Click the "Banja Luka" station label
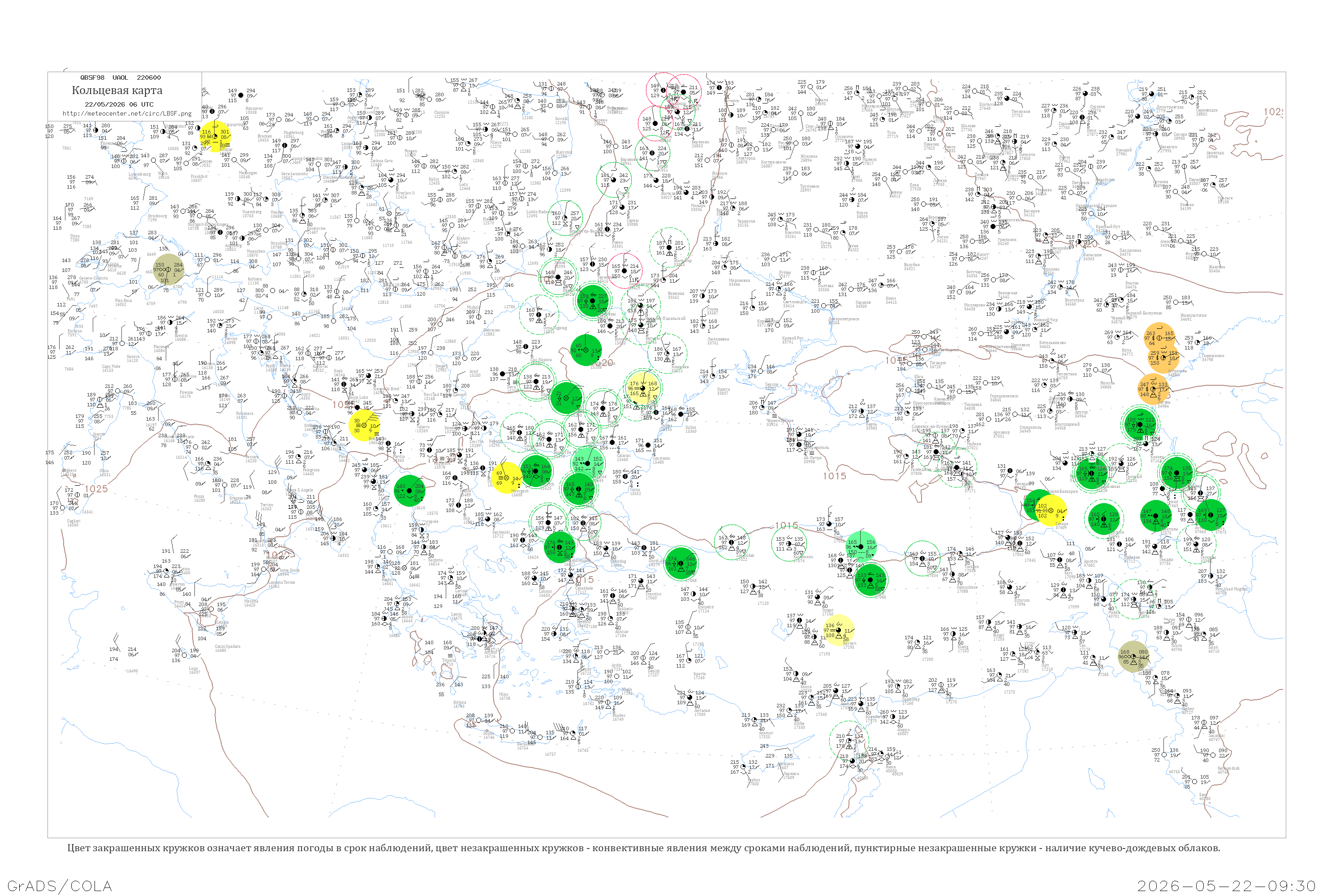The width and height of the screenshot is (1344, 896). pos(358,399)
